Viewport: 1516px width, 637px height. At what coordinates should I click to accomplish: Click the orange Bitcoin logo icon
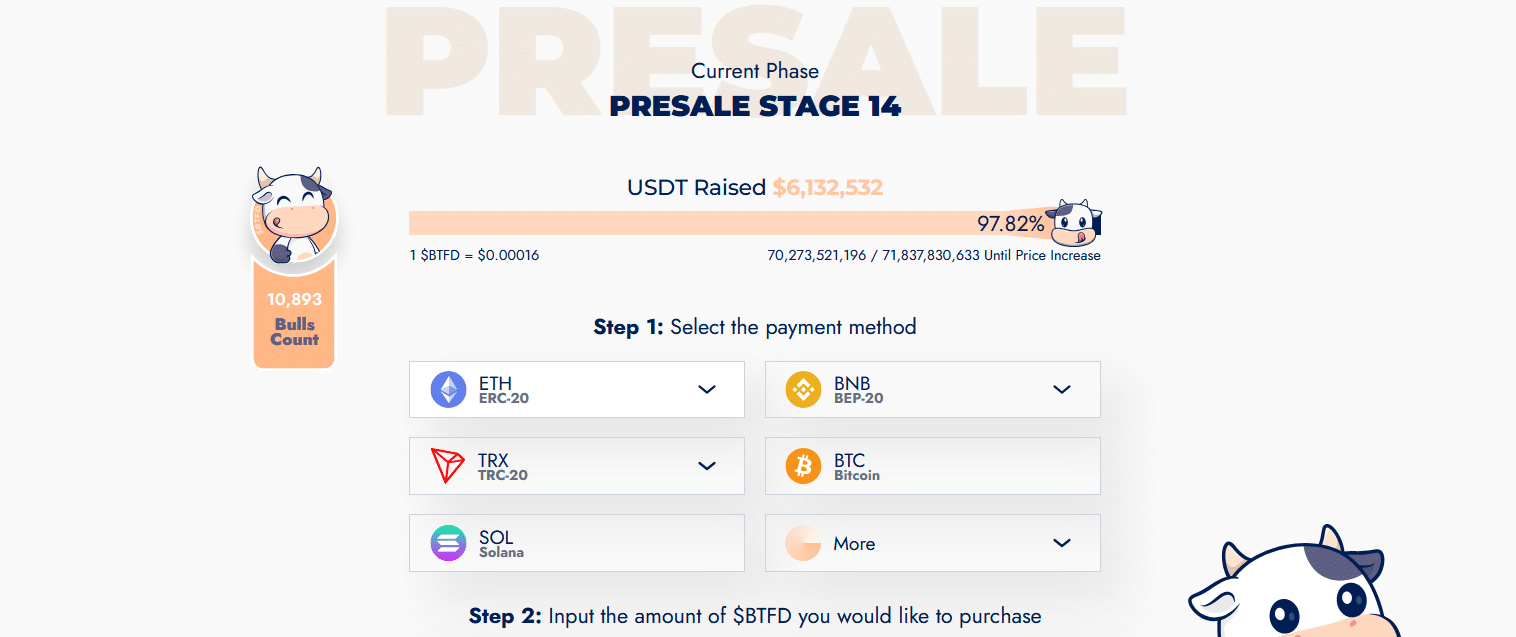point(803,466)
